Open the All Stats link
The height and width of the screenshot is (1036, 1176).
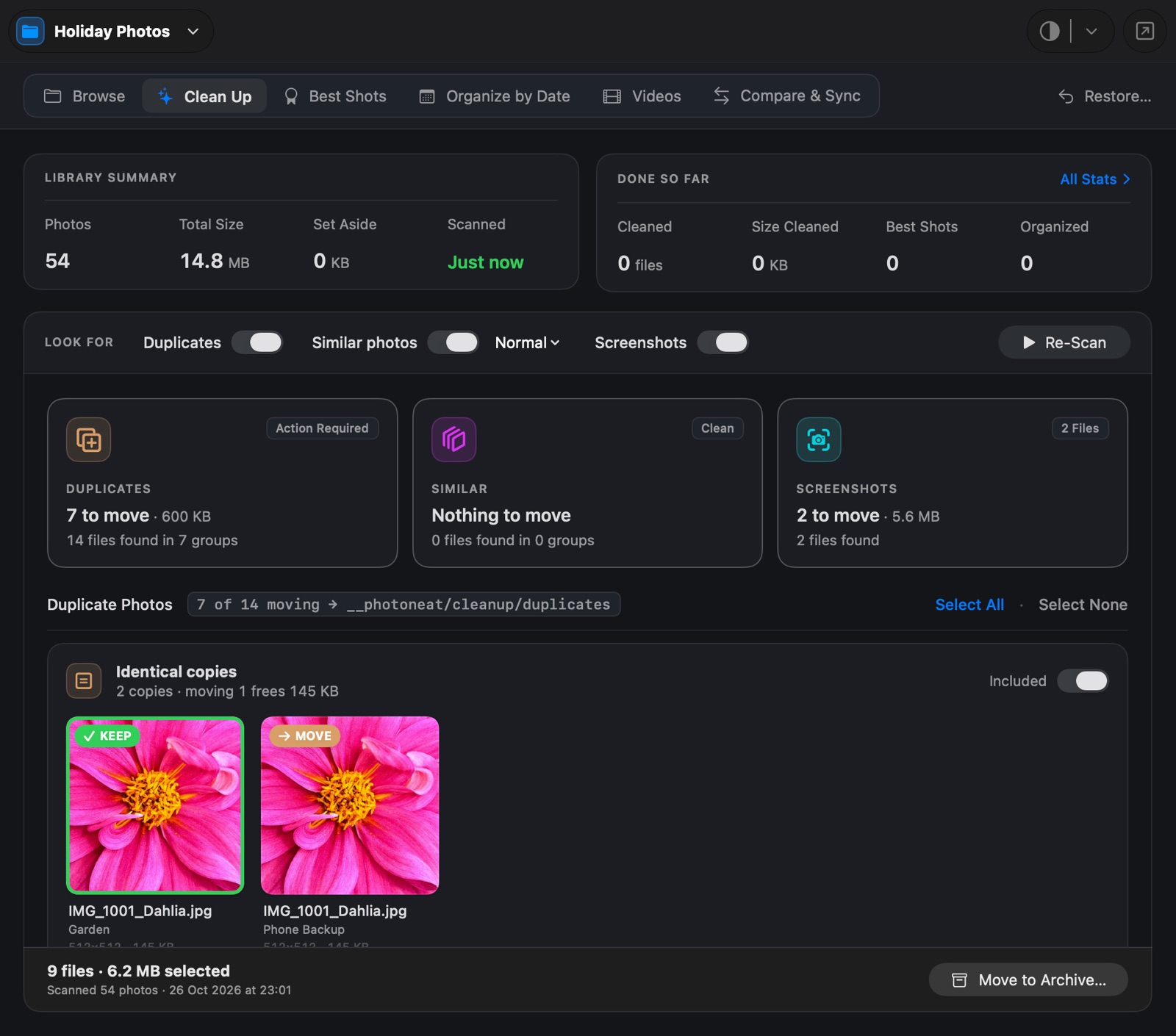pyautogui.click(x=1095, y=179)
